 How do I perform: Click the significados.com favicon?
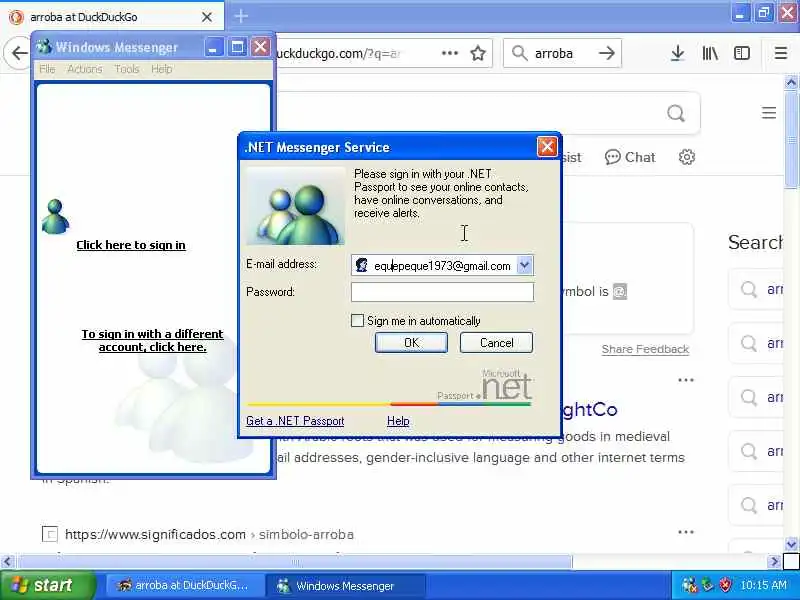tap(49, 534)
